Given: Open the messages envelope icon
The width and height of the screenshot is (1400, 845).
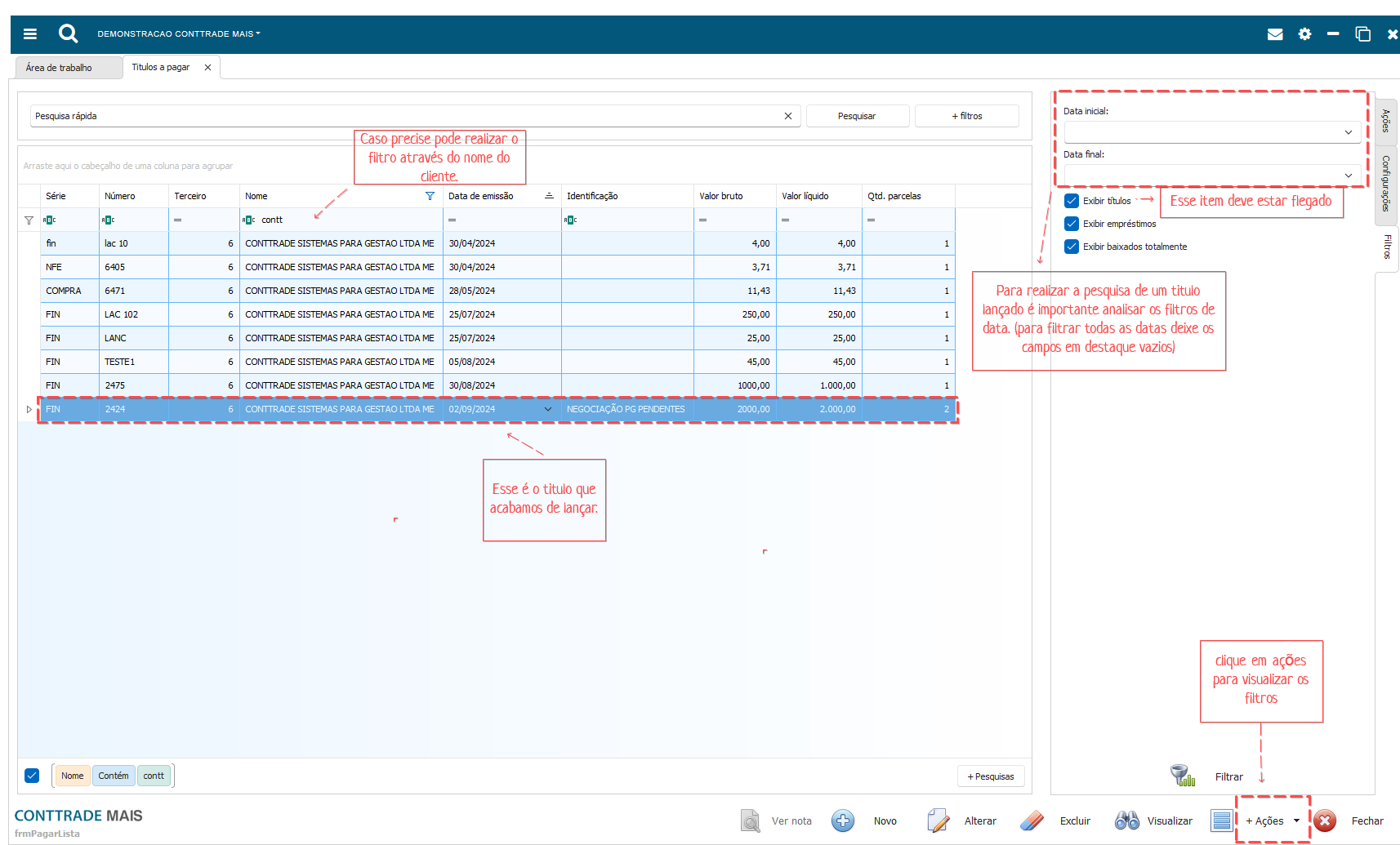Looking at the screenshot, I should tap(1274, 34).
